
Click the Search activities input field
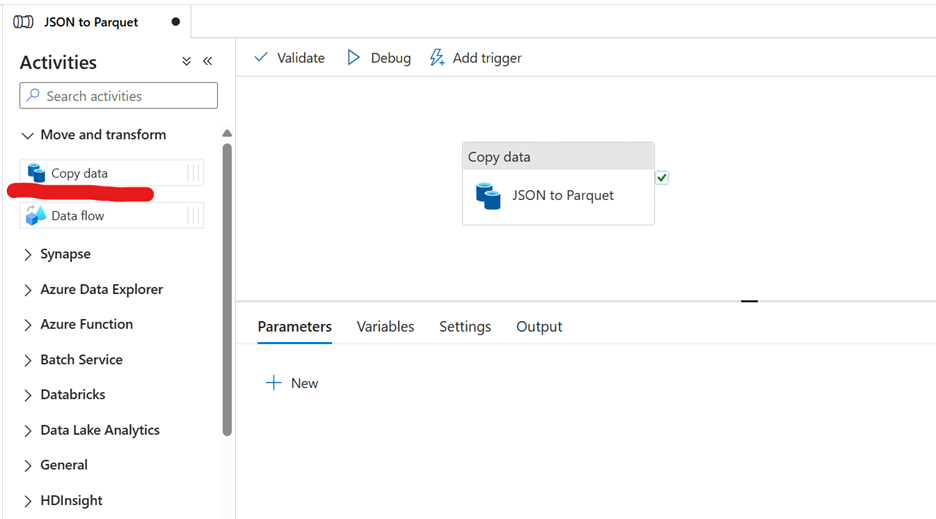(x=119, y=96)
